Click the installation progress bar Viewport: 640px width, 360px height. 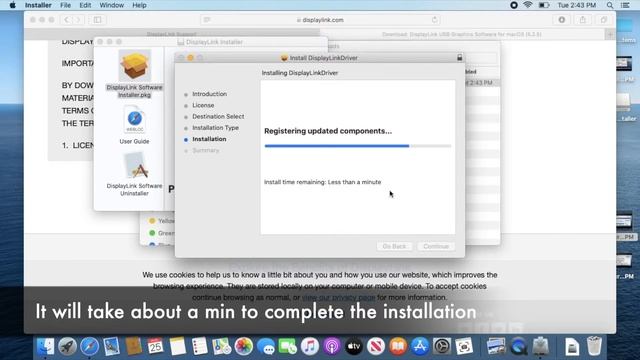pos(358,146)
